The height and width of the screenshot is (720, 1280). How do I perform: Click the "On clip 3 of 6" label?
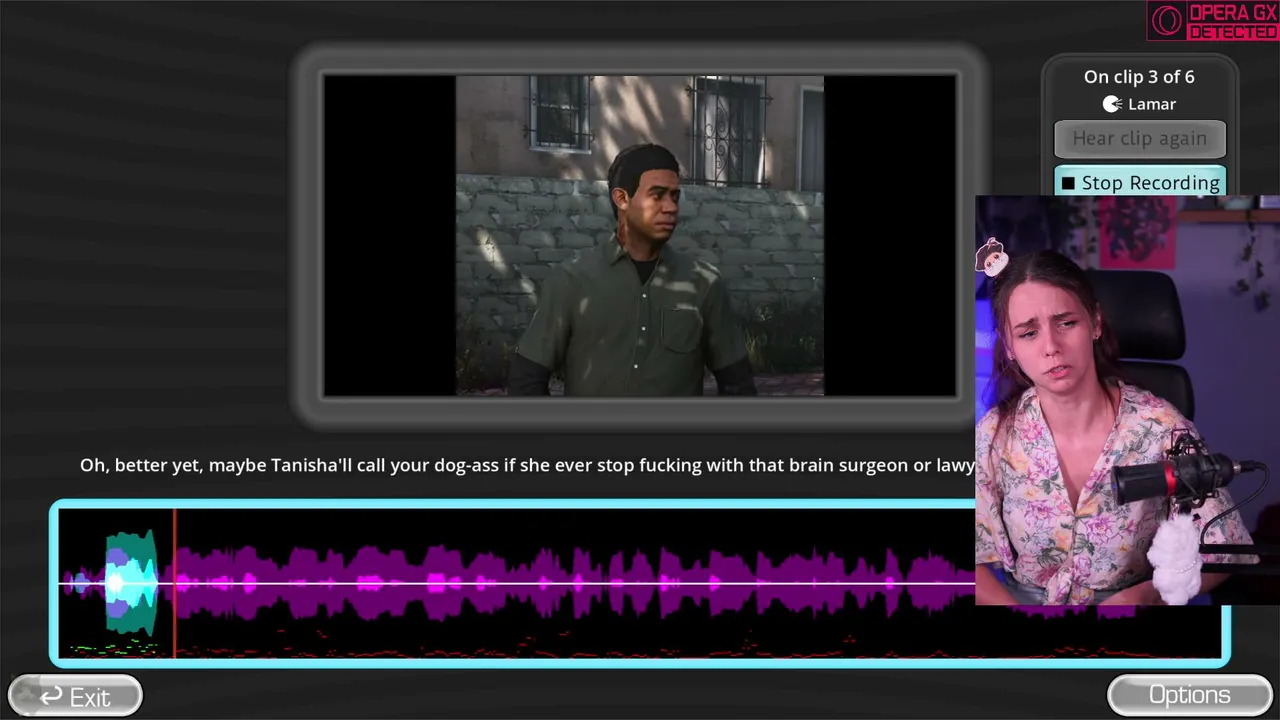pos(1139,77)
